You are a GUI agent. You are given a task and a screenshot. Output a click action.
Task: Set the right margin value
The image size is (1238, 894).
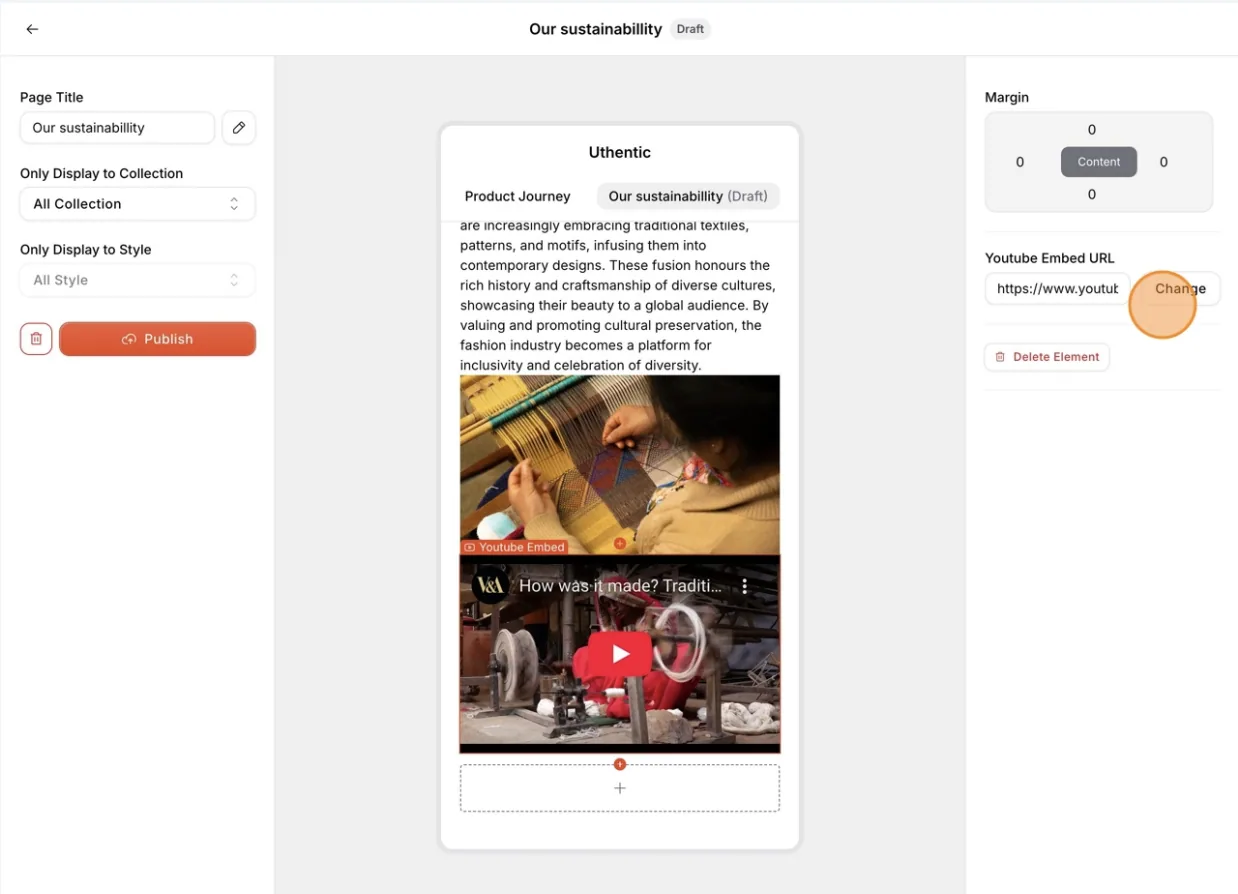pyautogui.click(x=1164, y=162)
